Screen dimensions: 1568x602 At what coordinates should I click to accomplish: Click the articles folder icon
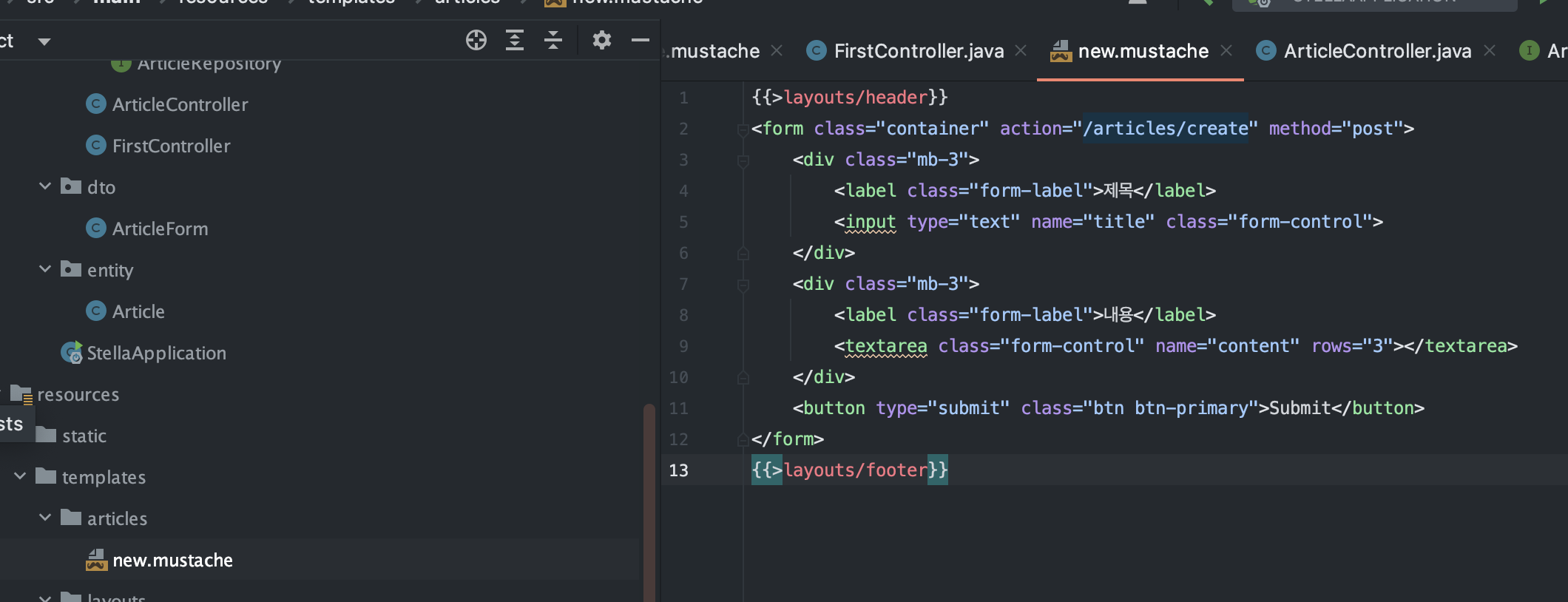71,517
